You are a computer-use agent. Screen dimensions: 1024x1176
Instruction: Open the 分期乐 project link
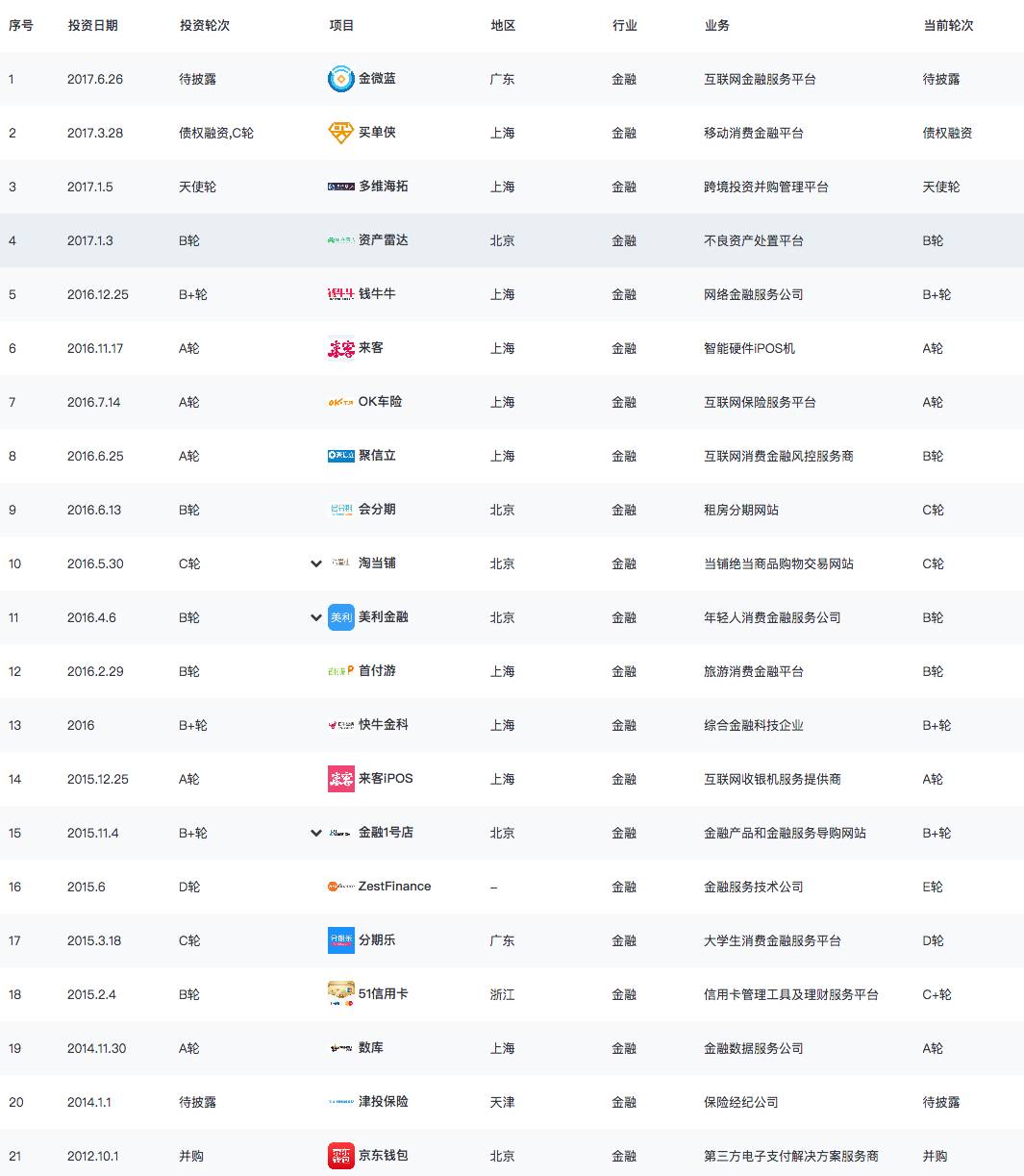(x=377, y=940)
